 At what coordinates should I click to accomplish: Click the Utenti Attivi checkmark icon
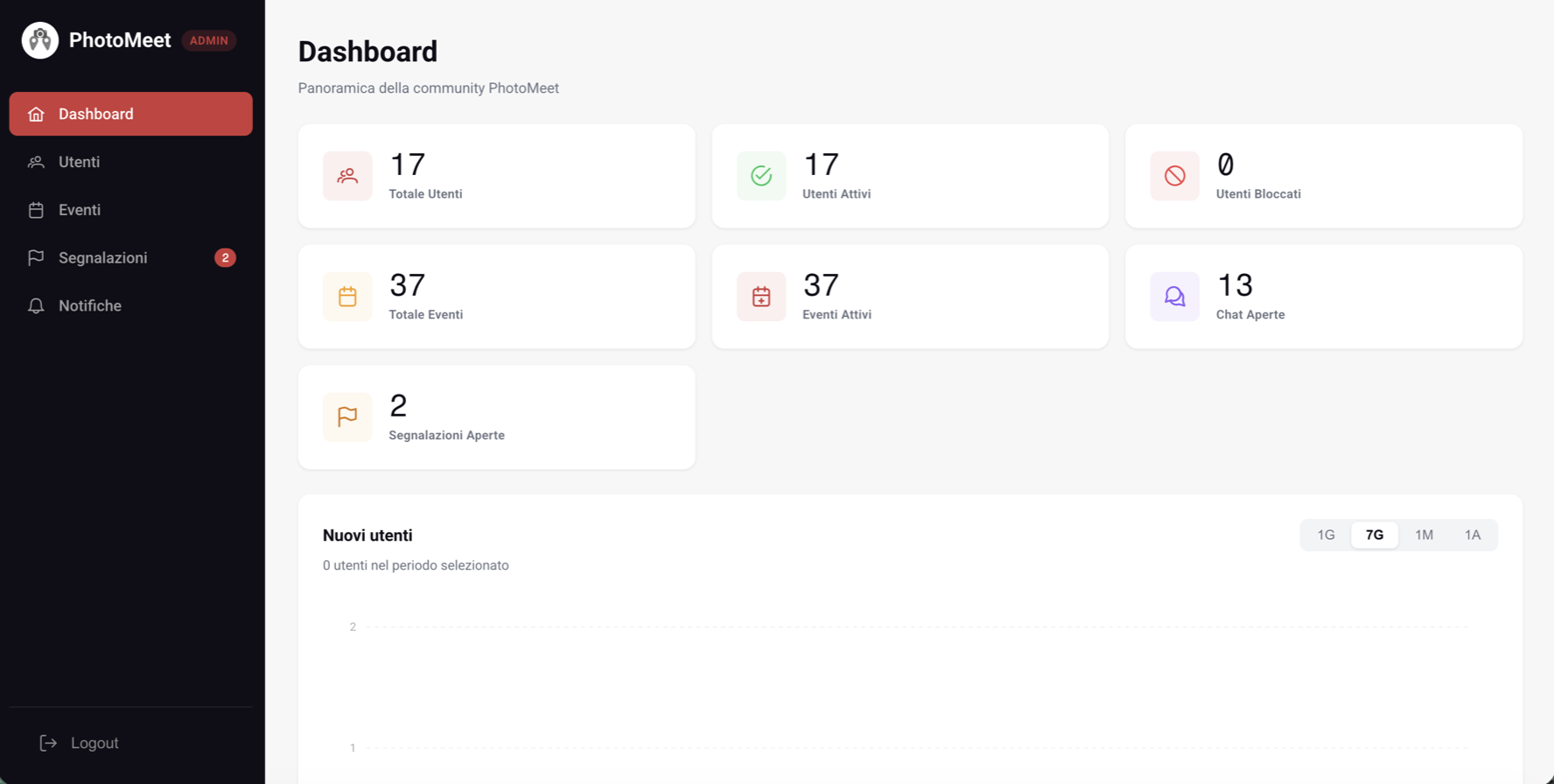[761, 176]
